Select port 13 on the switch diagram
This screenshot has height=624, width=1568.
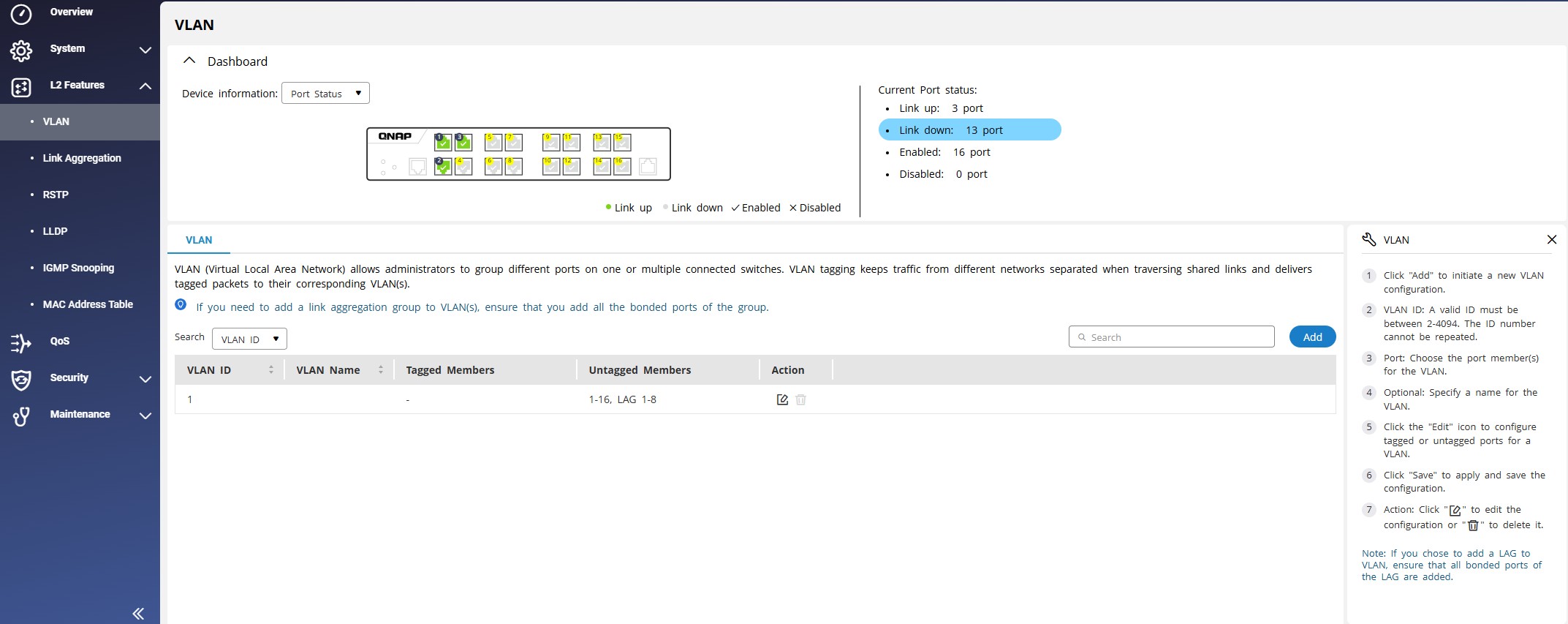[602, 142]
